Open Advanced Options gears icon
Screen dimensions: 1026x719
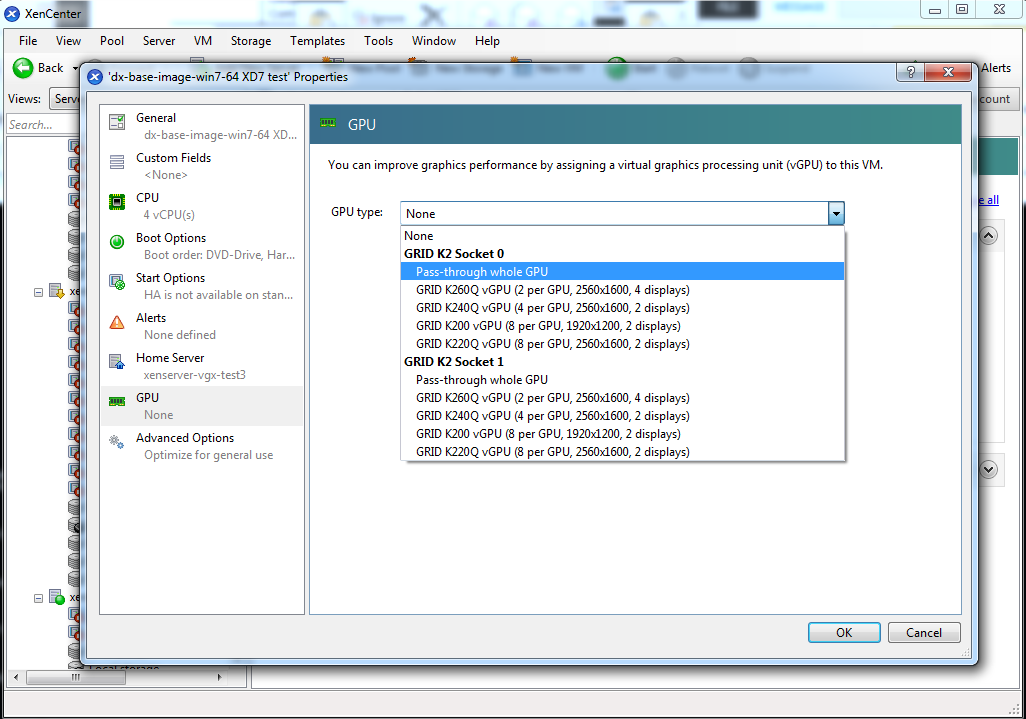(118, 442)
